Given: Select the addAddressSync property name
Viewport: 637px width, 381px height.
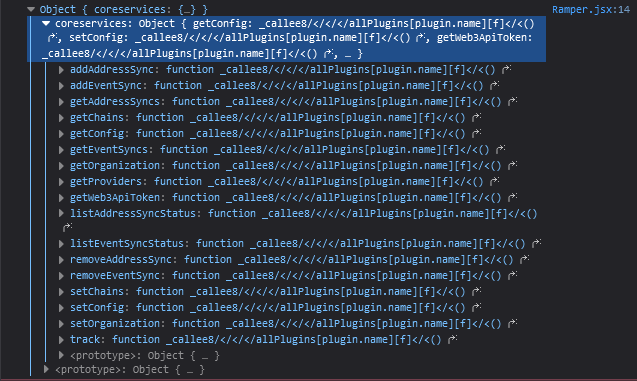Looking at the screenshot, I should point(112,69).
